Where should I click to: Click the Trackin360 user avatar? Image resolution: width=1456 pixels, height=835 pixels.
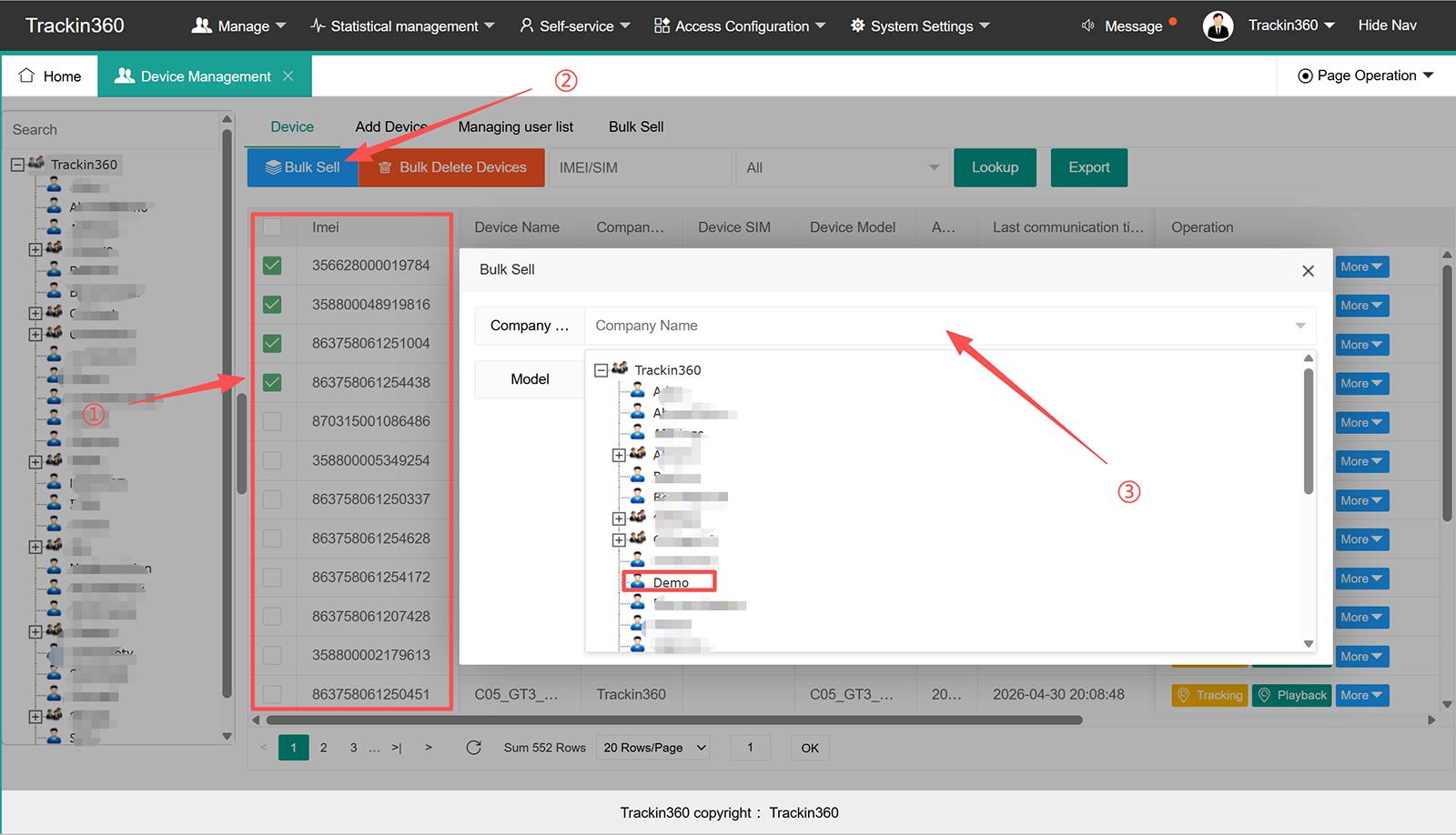[1218, 25]
